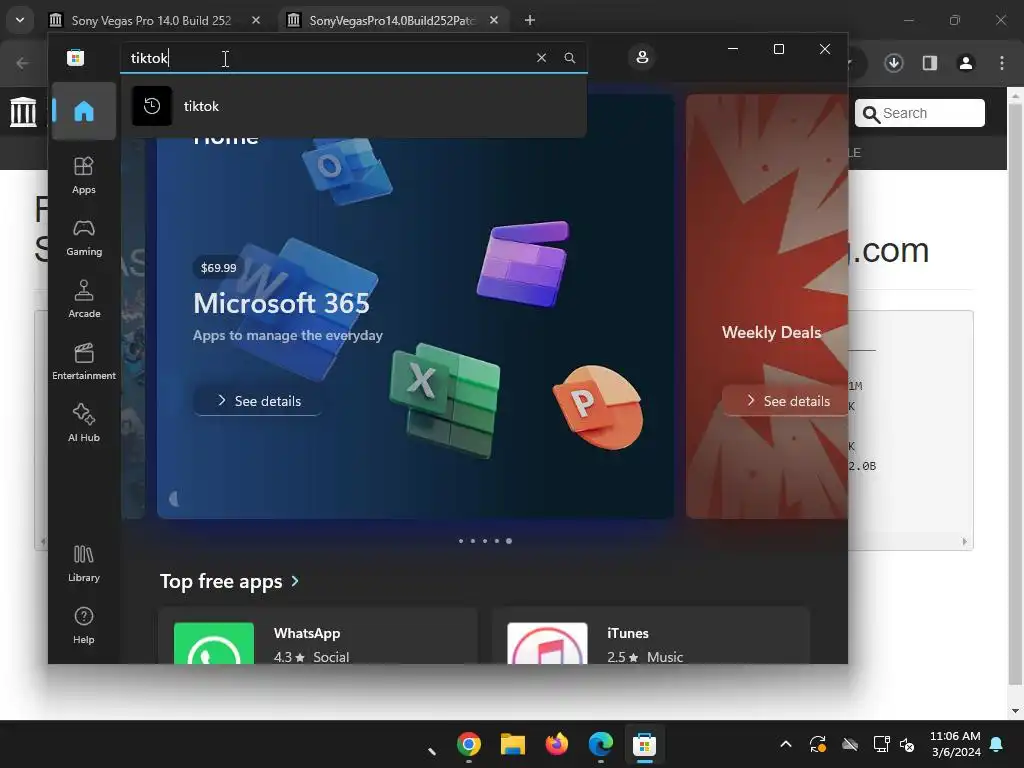Image resolution: width=1024 pixels, height=768 pixels.
Task: Open browser tab search dropdown
Action: (x=20, y=20)
